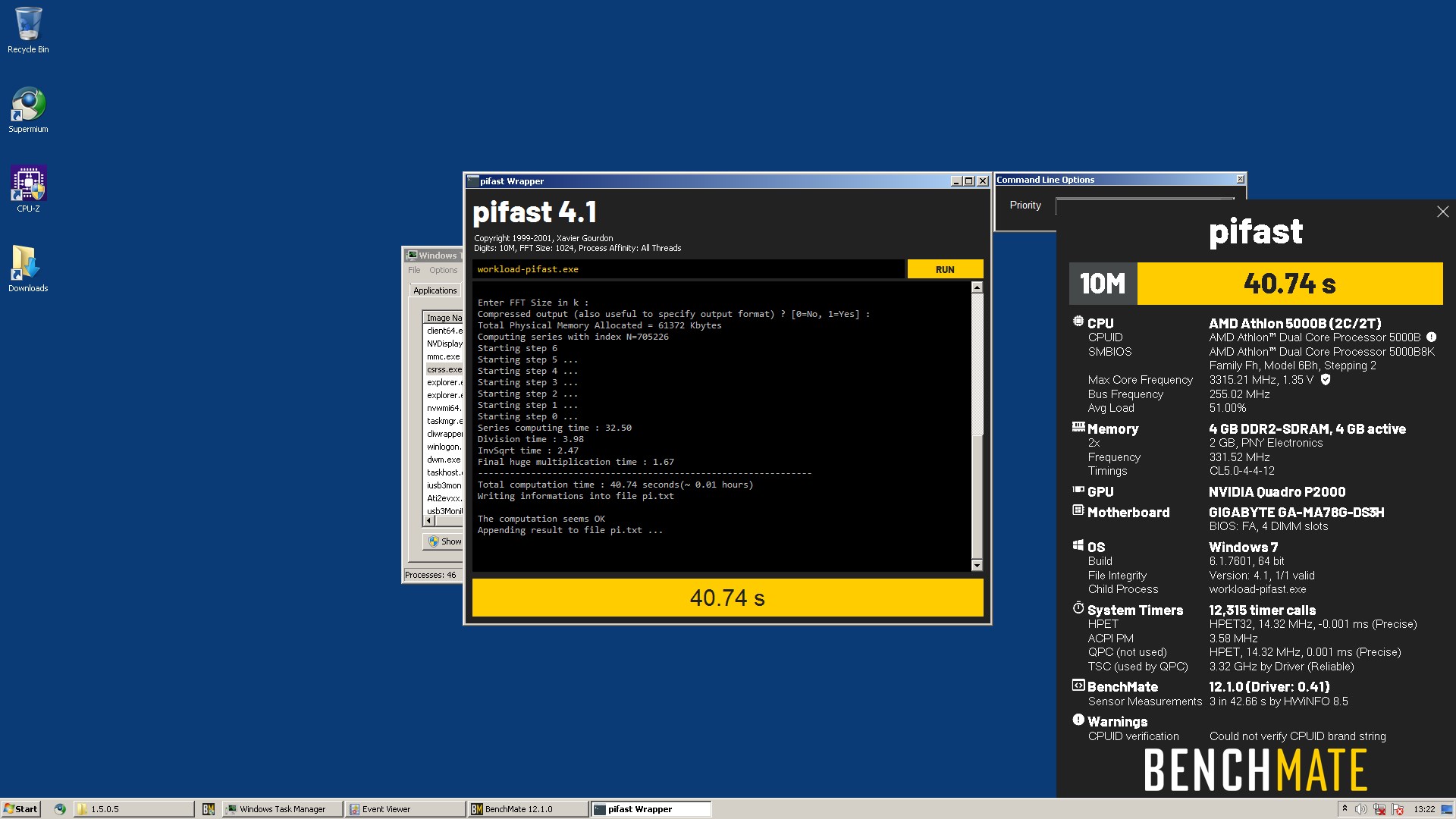Screen dimensions: 1456x819
Task: Open the Downloads folder icon
Action: (x=28, y=268)
